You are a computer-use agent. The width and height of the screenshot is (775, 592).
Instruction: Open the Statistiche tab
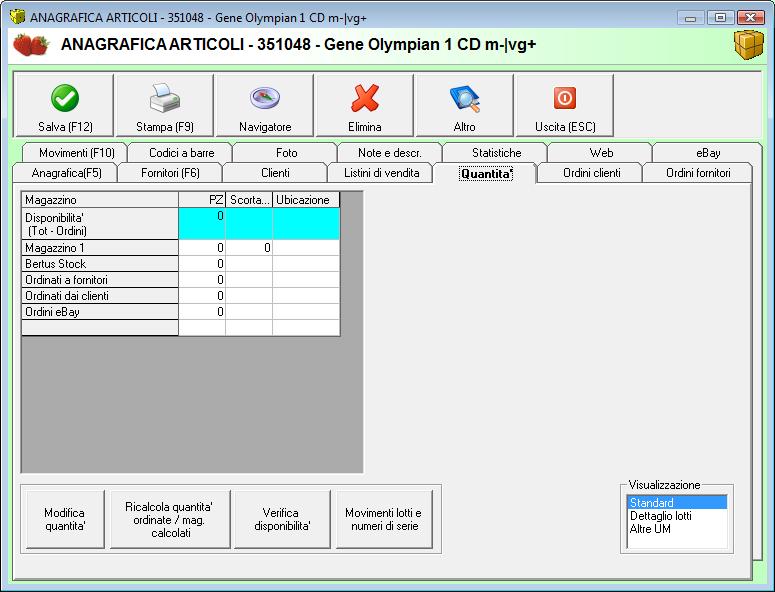[x=496, y=153]
